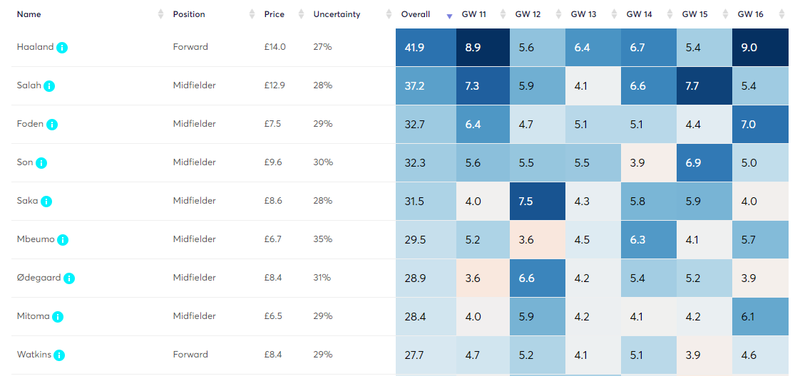The image size is (800, 376).
Task: Toggle the Overall column sort arrow
Action: click(x=449, y=15)
